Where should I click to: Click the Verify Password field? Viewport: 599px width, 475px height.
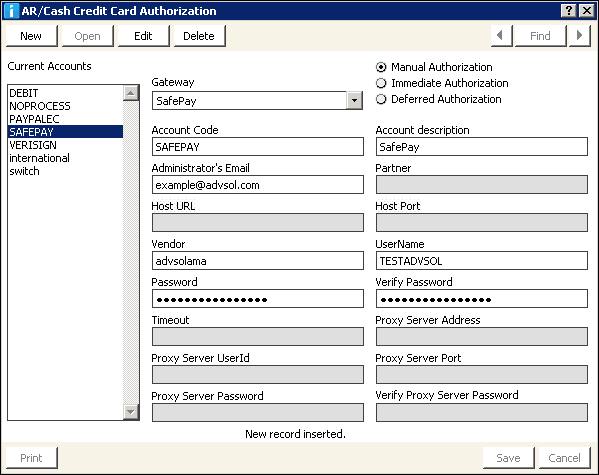coord(482,298)
